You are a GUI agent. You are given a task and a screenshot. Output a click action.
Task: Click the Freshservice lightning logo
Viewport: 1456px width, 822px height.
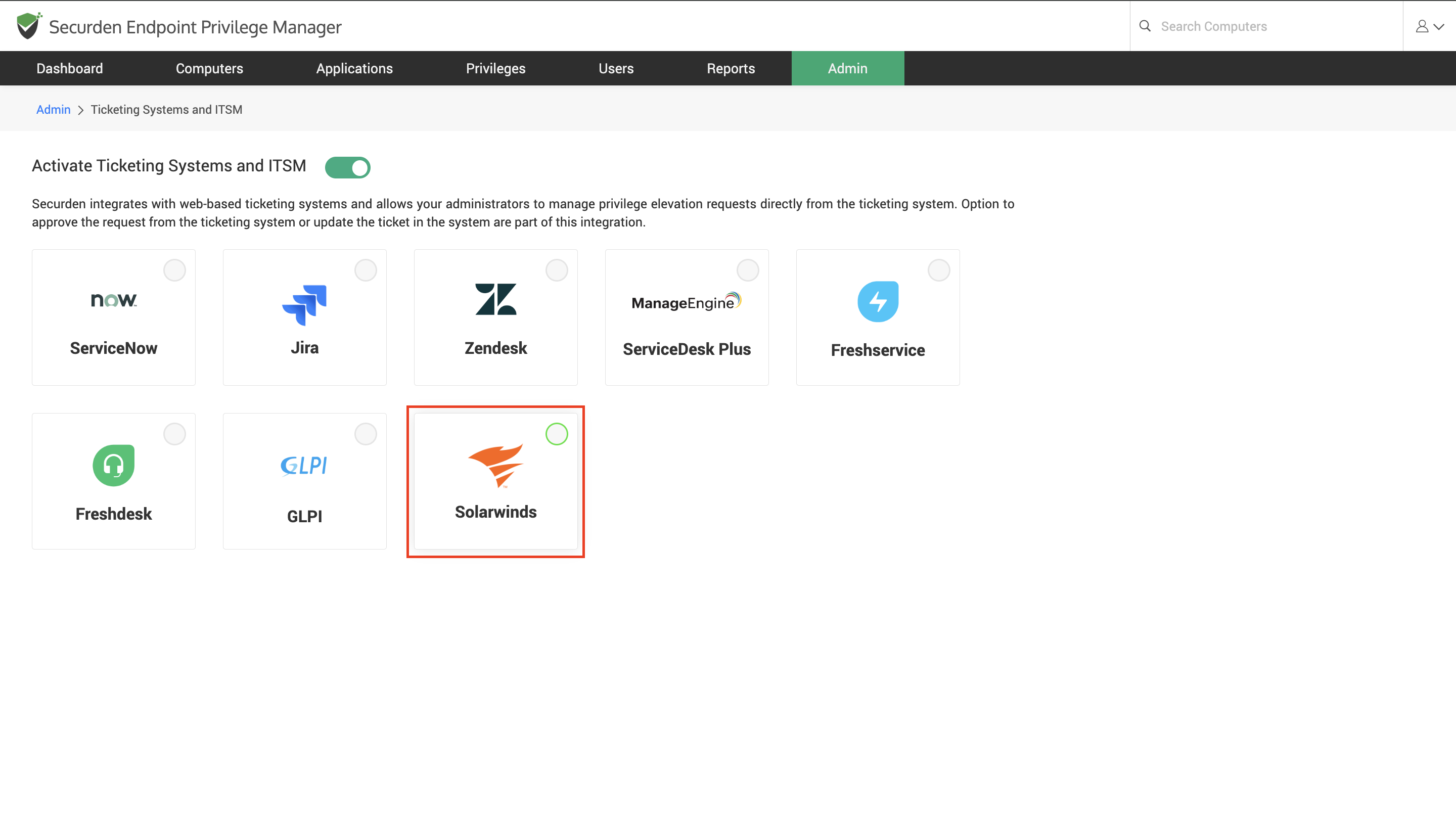click(878, 301)
